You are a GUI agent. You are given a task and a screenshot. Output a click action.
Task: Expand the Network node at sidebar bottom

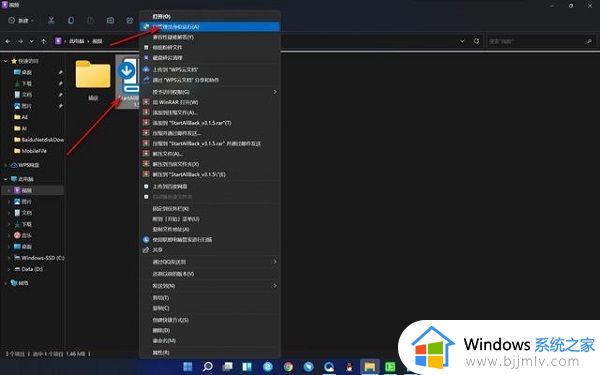coord(5,283)
